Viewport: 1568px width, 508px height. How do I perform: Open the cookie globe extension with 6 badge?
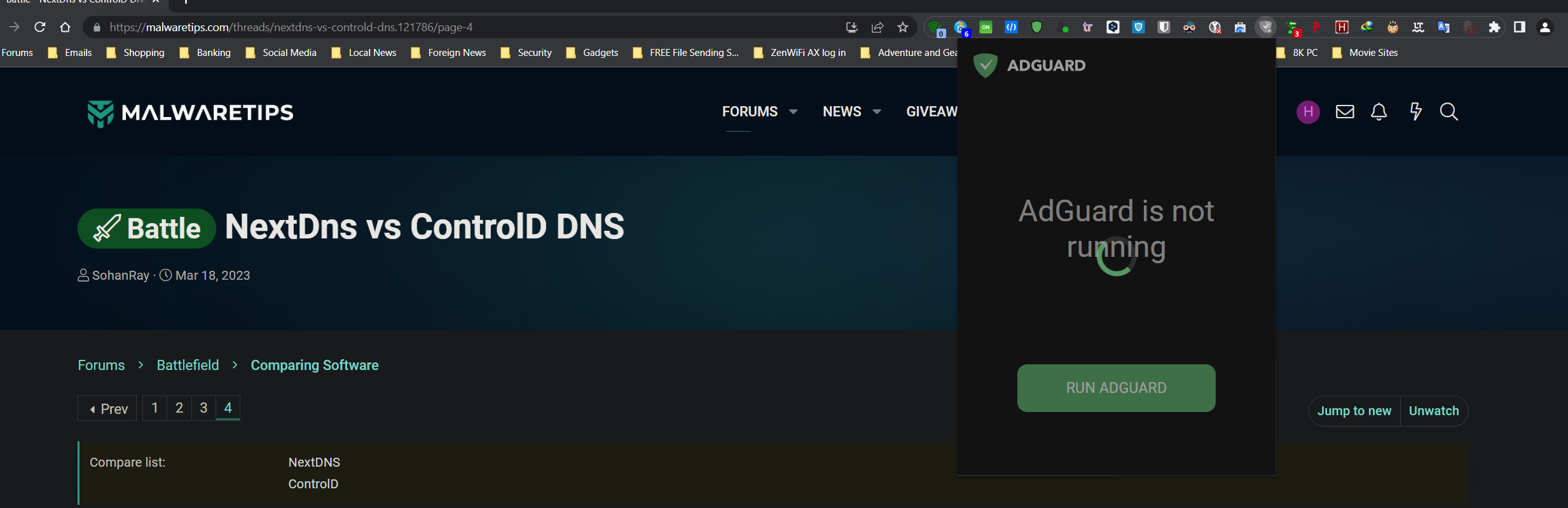pyautogui.click(x=961, y=28)
